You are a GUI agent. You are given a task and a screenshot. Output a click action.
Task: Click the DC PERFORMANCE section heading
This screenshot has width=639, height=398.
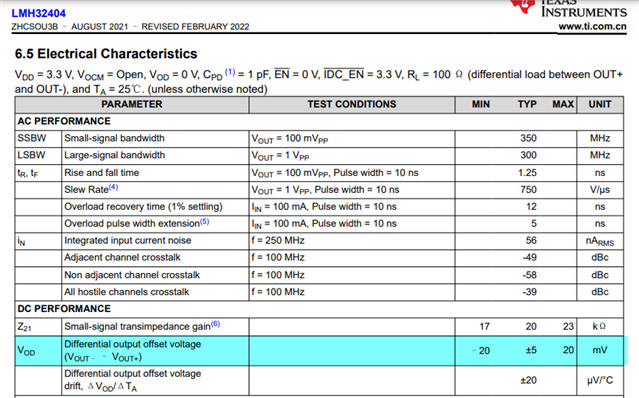(x=64, y=309)
